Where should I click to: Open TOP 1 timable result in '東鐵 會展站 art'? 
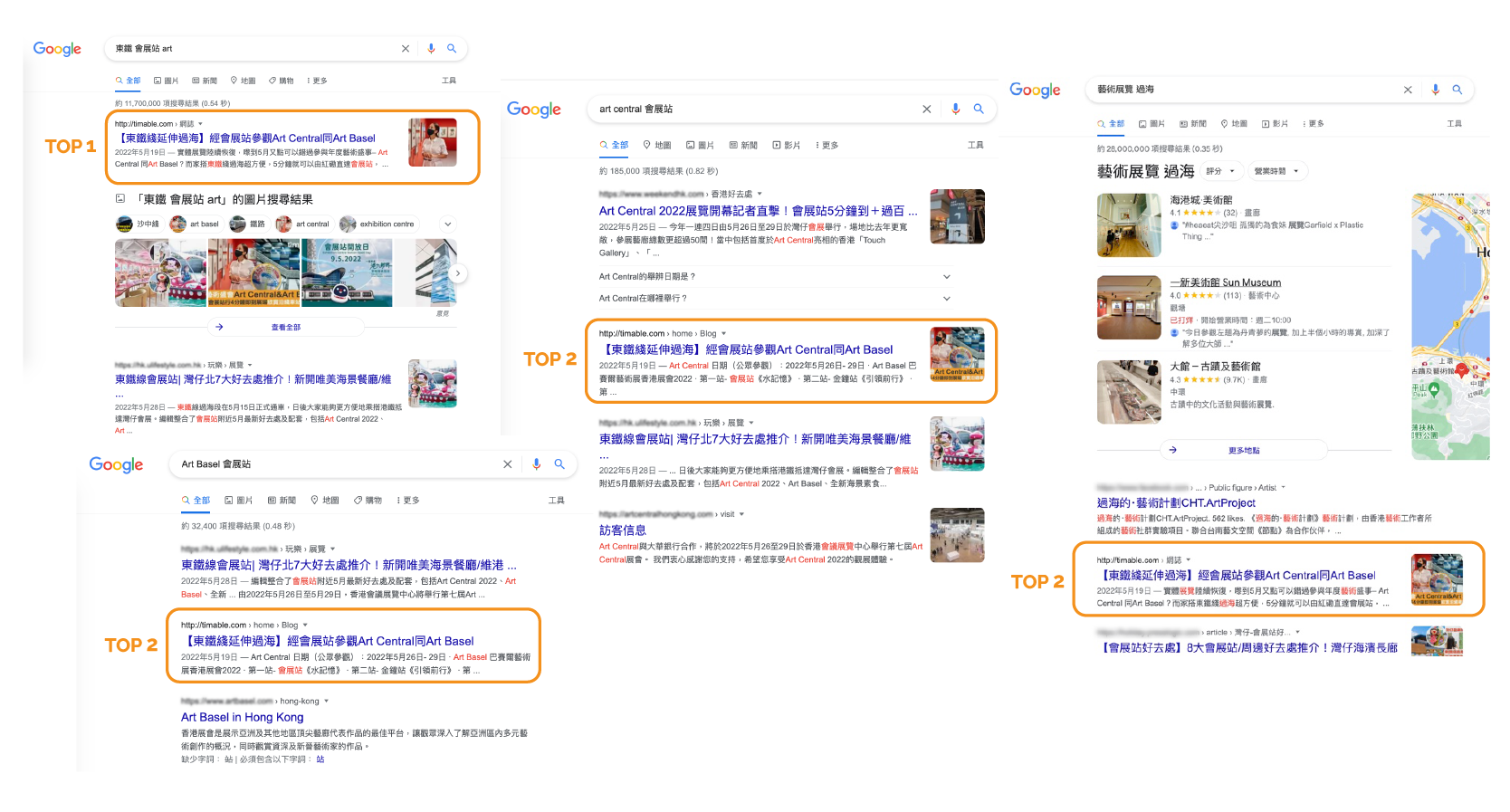247,139
